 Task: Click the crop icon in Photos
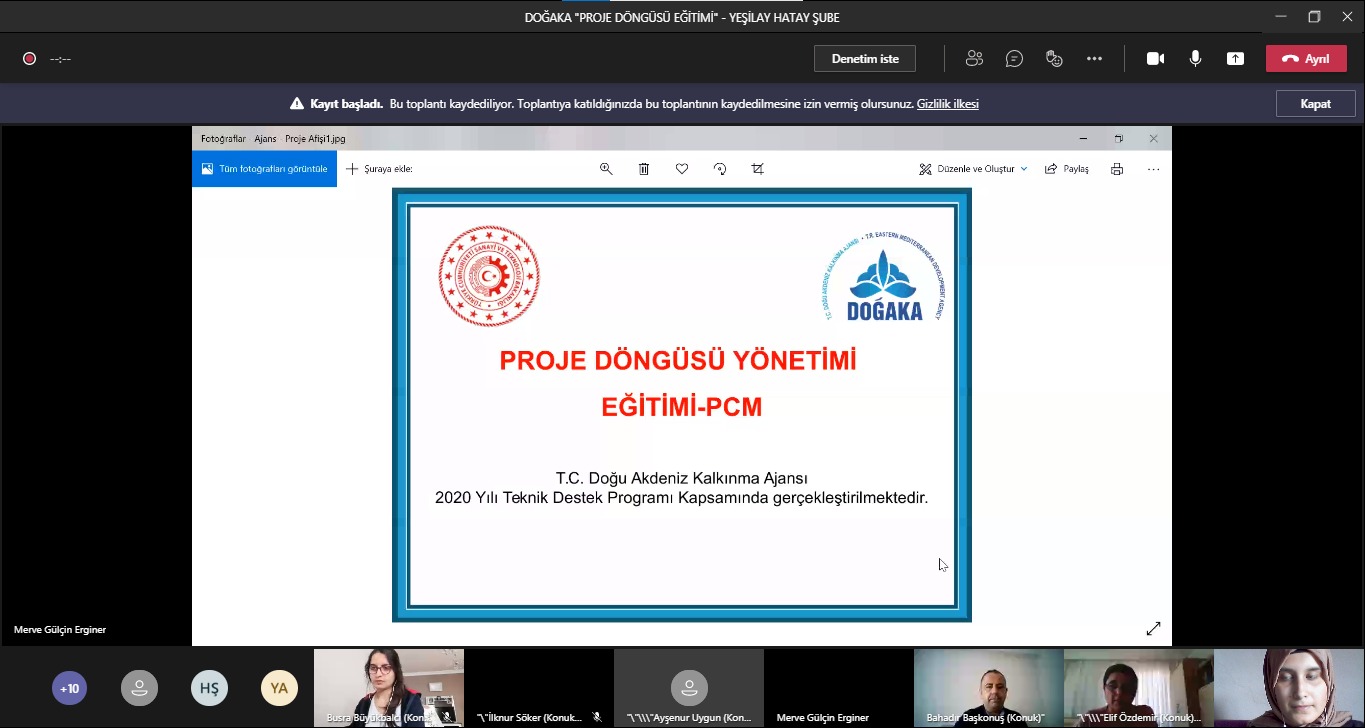[x=758, y=169]
